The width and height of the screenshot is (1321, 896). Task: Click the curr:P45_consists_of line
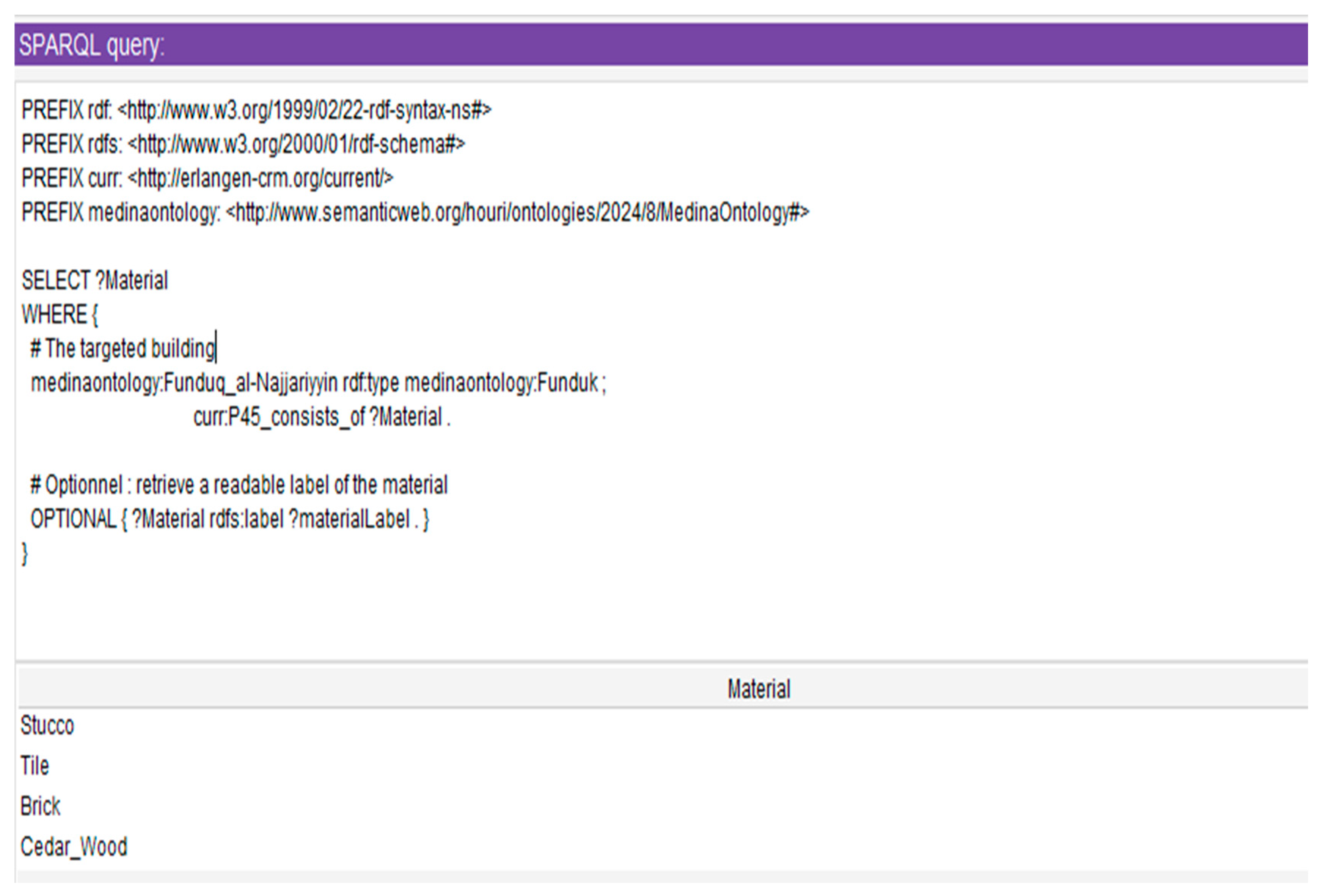pos(322,417)
